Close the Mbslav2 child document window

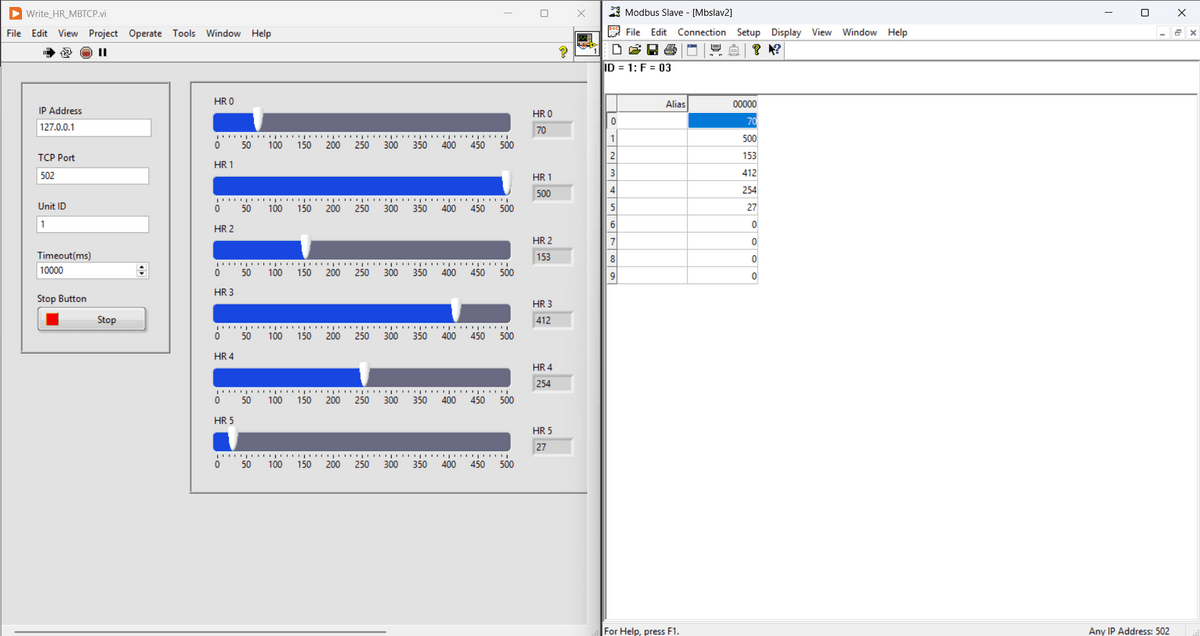coord(1192,33)
